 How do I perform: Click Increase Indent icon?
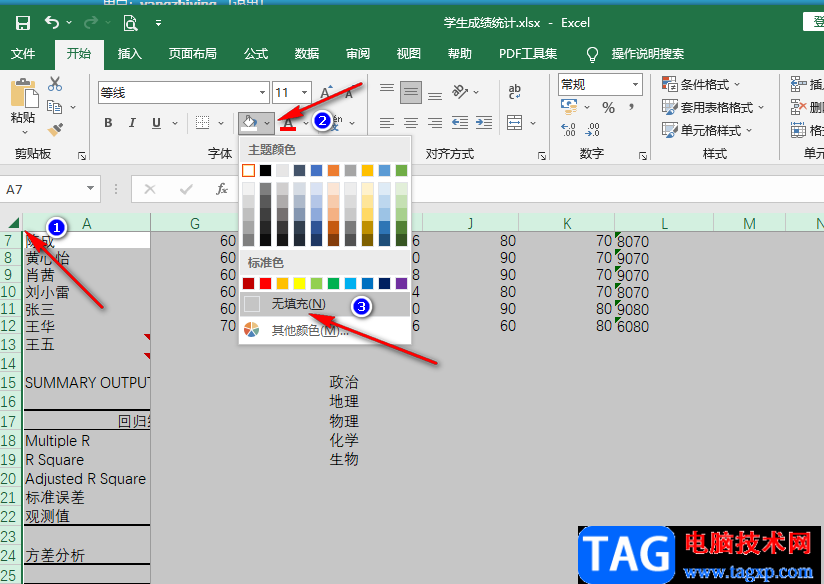coord(484,122)
